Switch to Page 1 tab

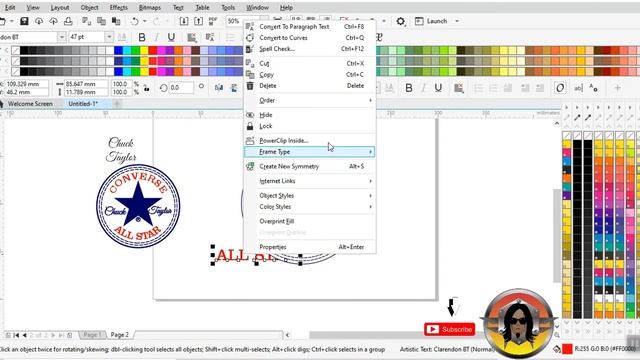pyautogui.click(x=92, y=335)
